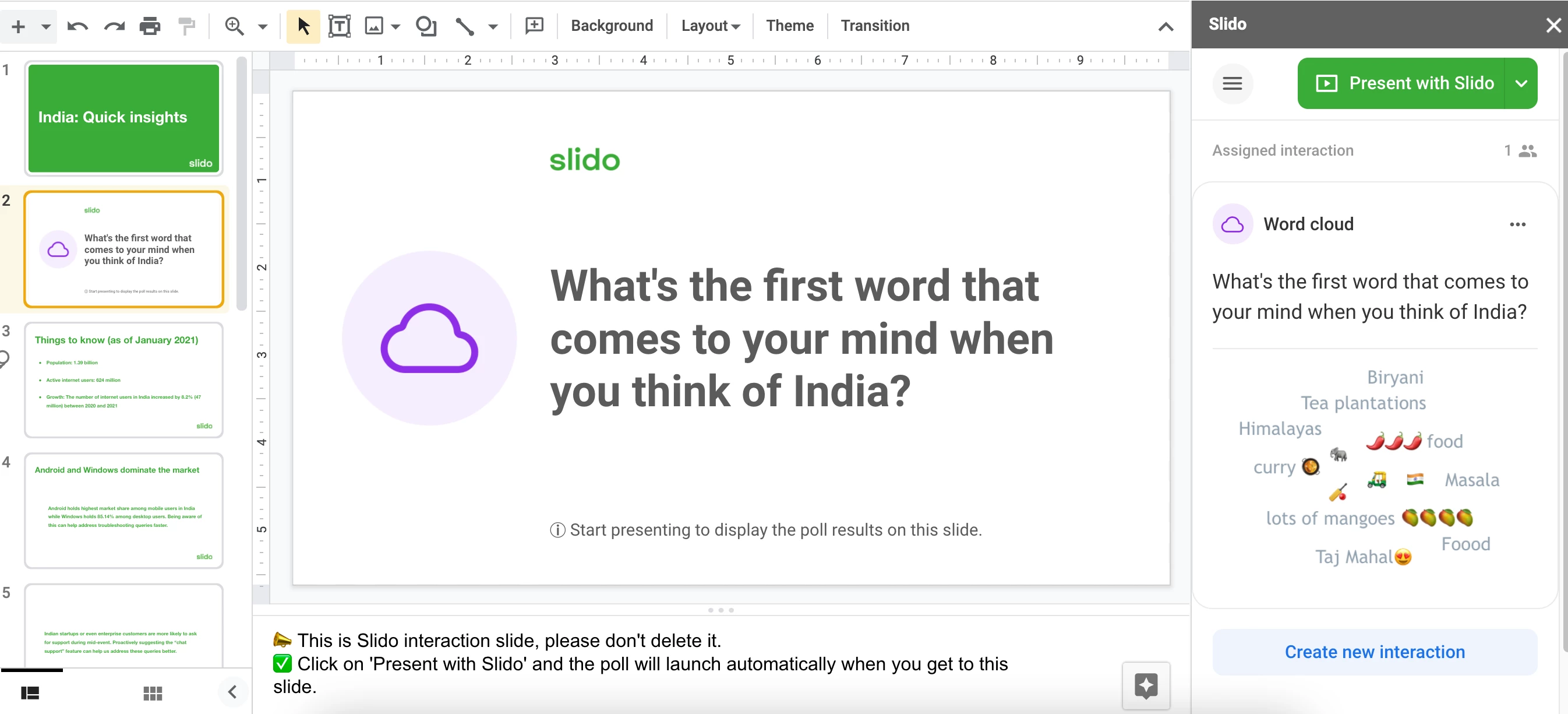
Task: Insert a text box using the toolbar icon
Action: click(339, 26)
